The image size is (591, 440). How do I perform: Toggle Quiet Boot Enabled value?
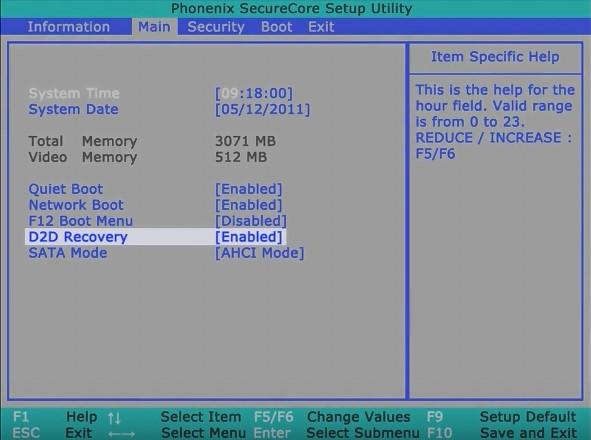tap(248, 189)
